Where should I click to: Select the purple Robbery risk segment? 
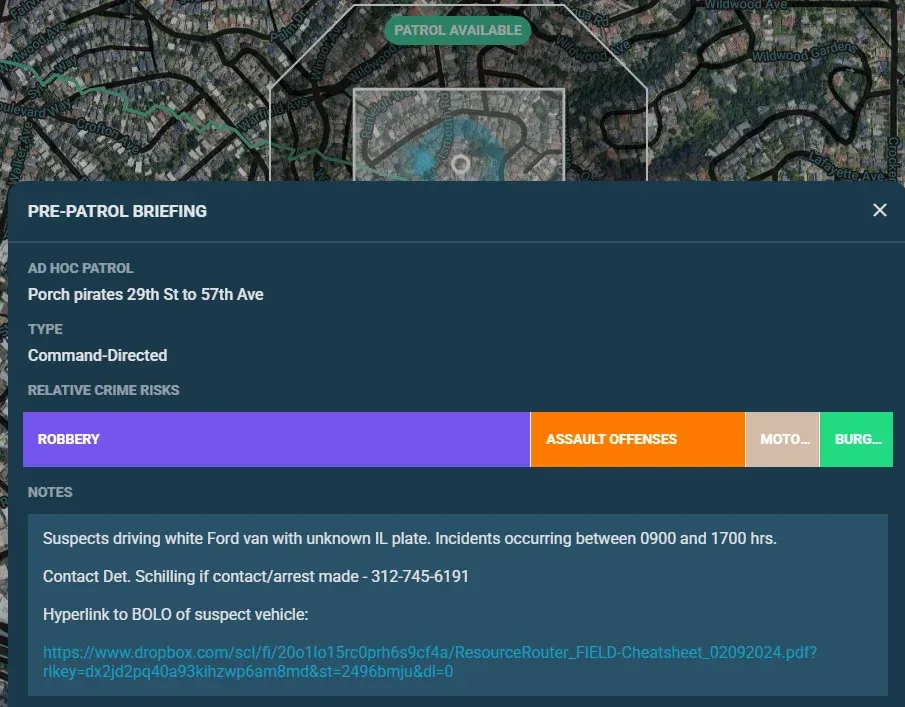276,439
